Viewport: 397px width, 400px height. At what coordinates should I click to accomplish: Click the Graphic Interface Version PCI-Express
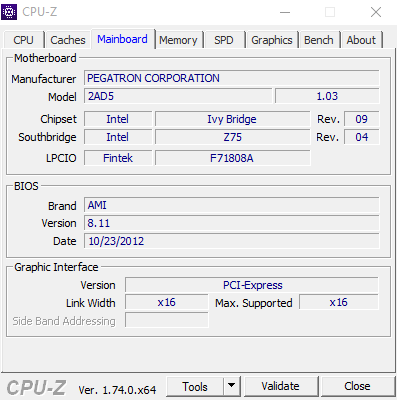[252, 285]
